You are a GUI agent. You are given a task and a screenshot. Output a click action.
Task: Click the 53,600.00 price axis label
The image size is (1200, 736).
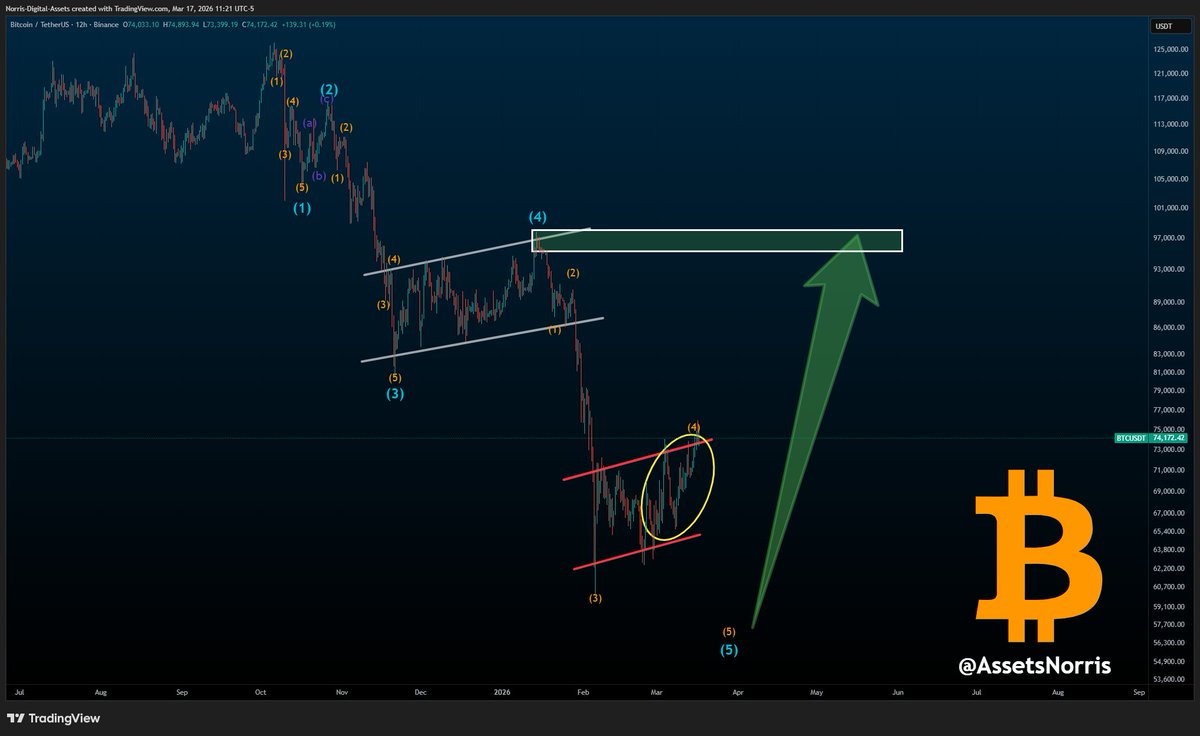pyautogui.click(x=1171, y=680)
